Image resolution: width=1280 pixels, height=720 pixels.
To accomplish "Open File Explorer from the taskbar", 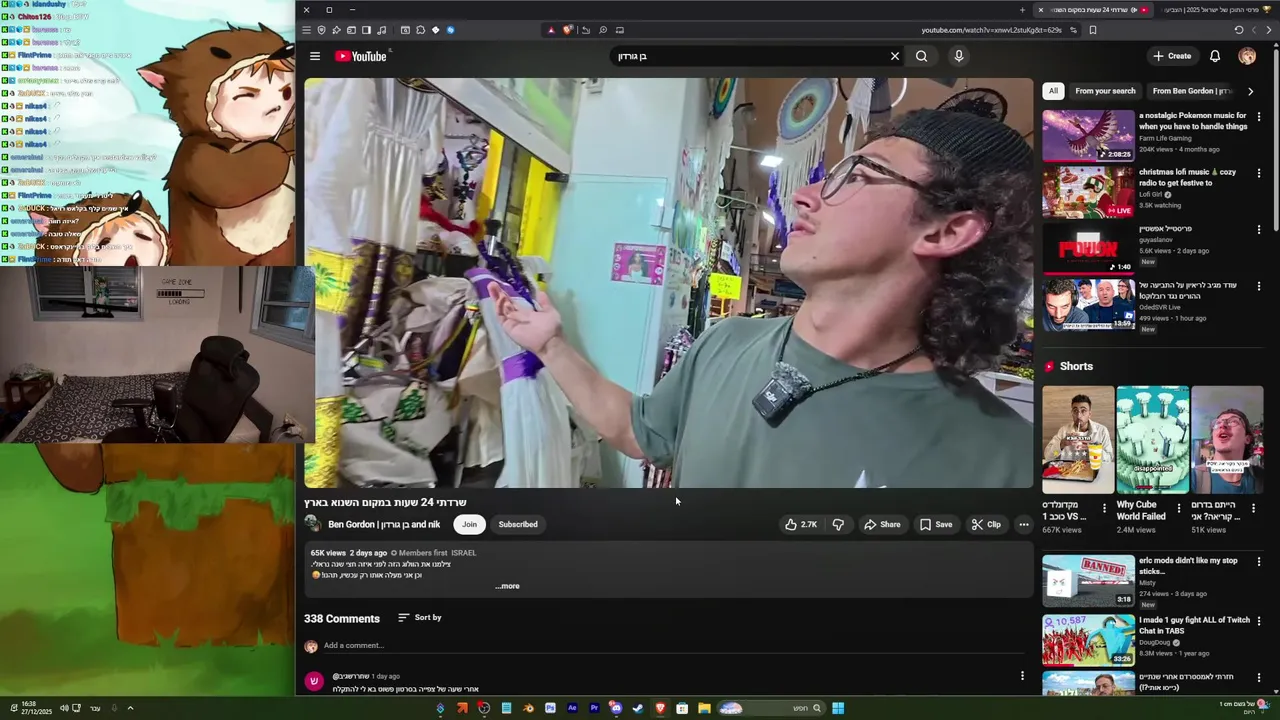I will tap(705, 708).
